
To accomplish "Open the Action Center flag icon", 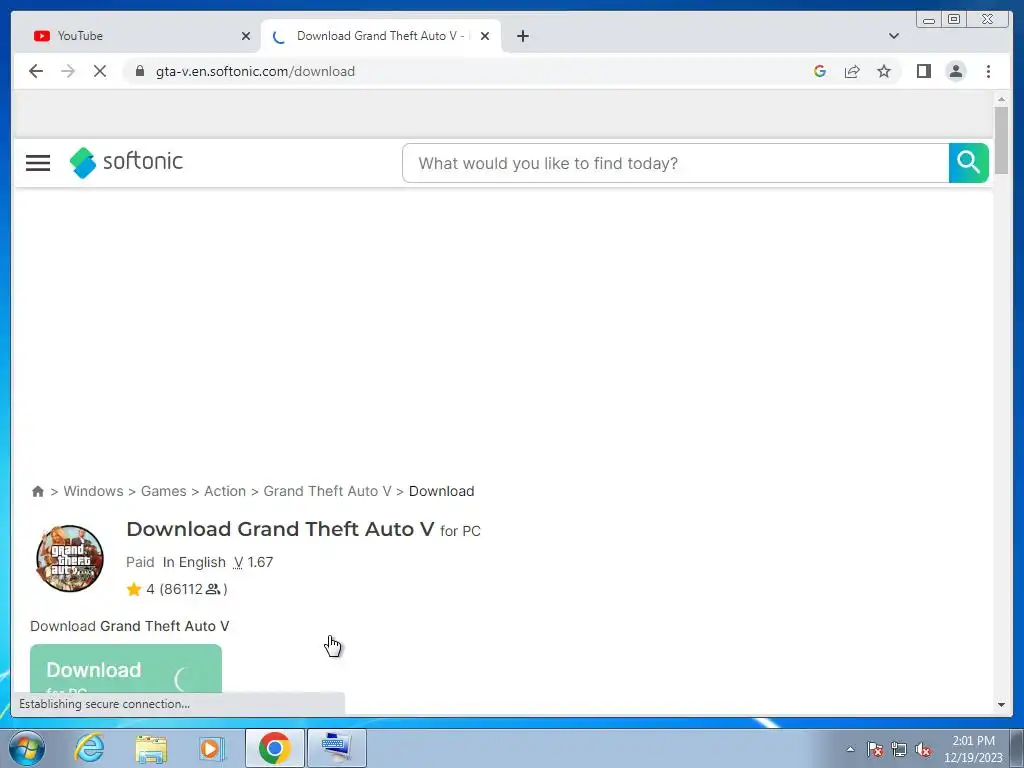I will pyautogui.click(x=875, y=749).
